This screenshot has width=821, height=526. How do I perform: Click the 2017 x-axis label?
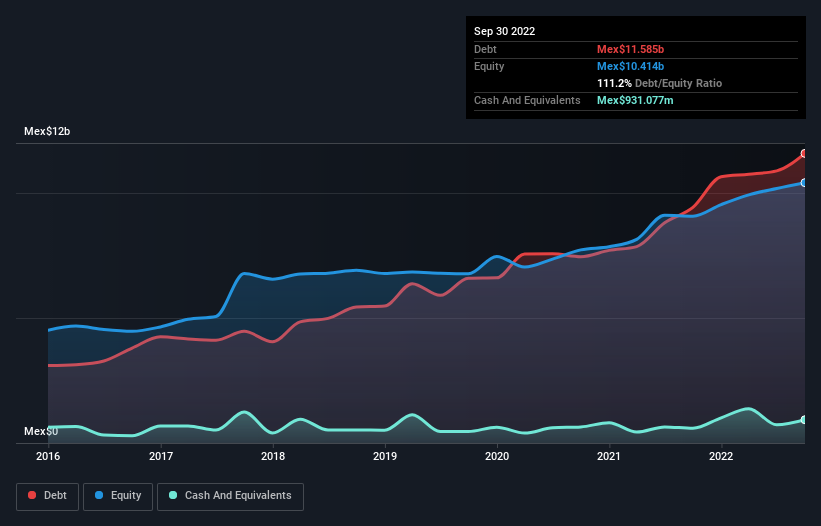[161, 456]
